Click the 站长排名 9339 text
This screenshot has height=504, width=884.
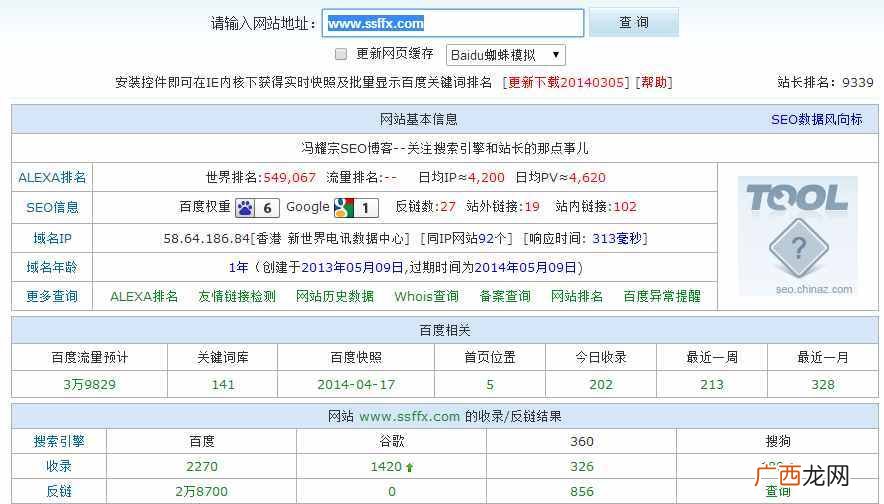pos(825,82)
